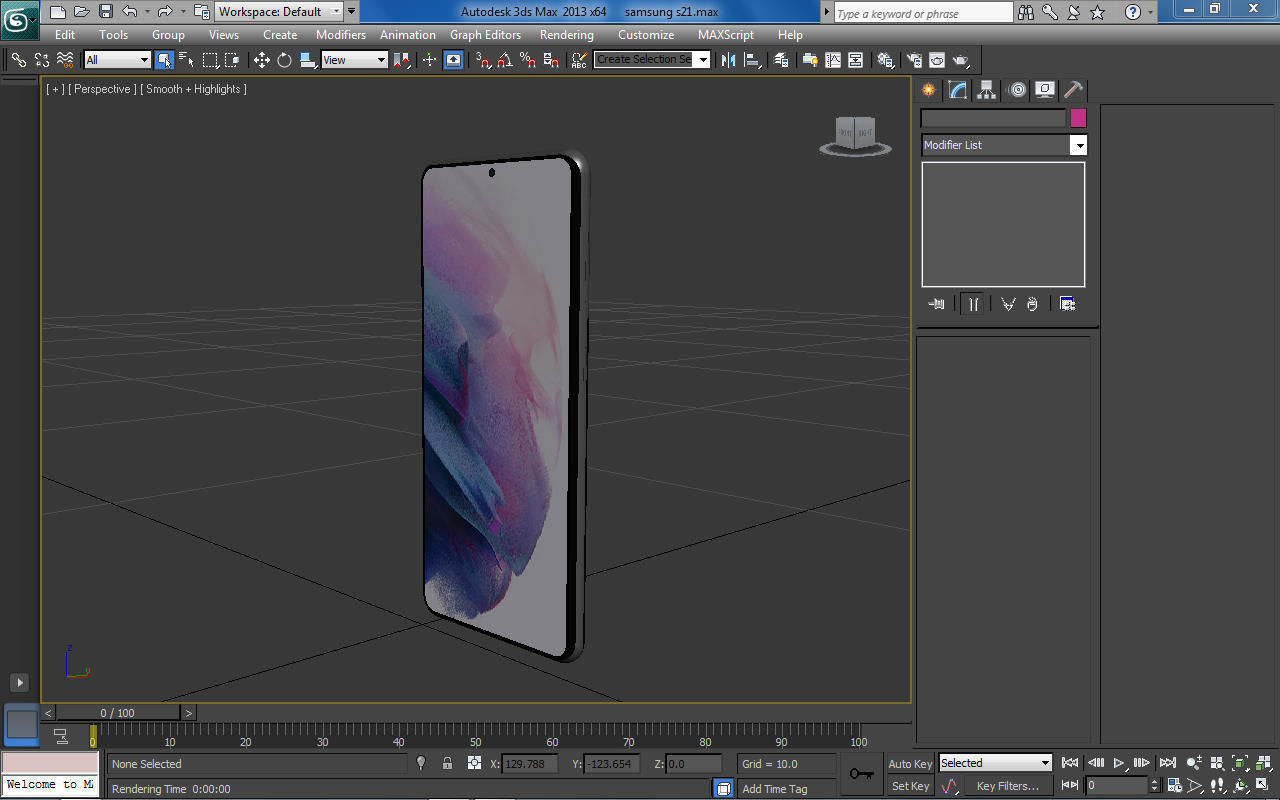Toggle Window/Crossing selection mode
Screen dimensions: 1280x800
pyautogui.click(x=232, y=60)
